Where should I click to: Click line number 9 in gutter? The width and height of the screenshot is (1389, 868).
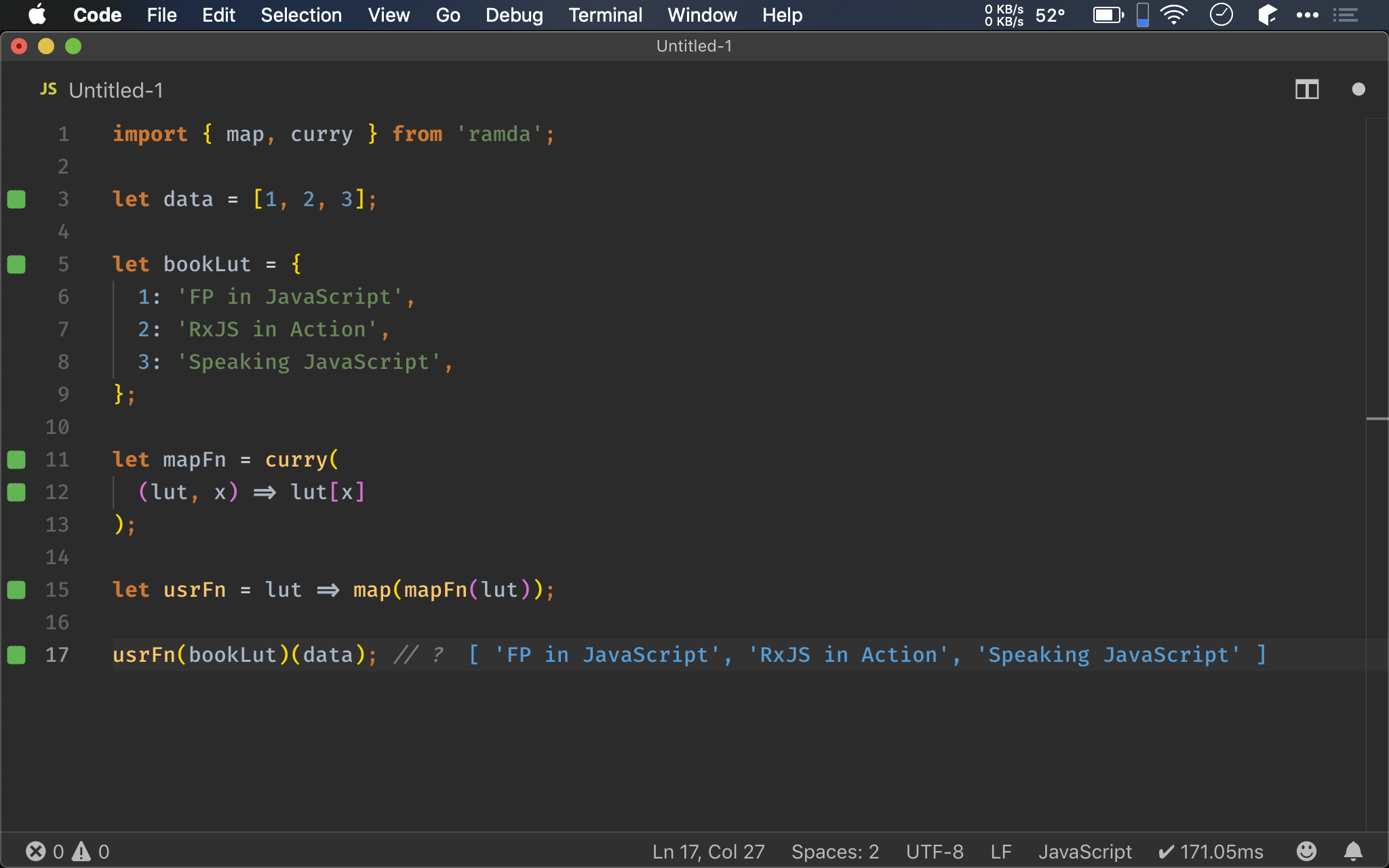click(63, 395)
